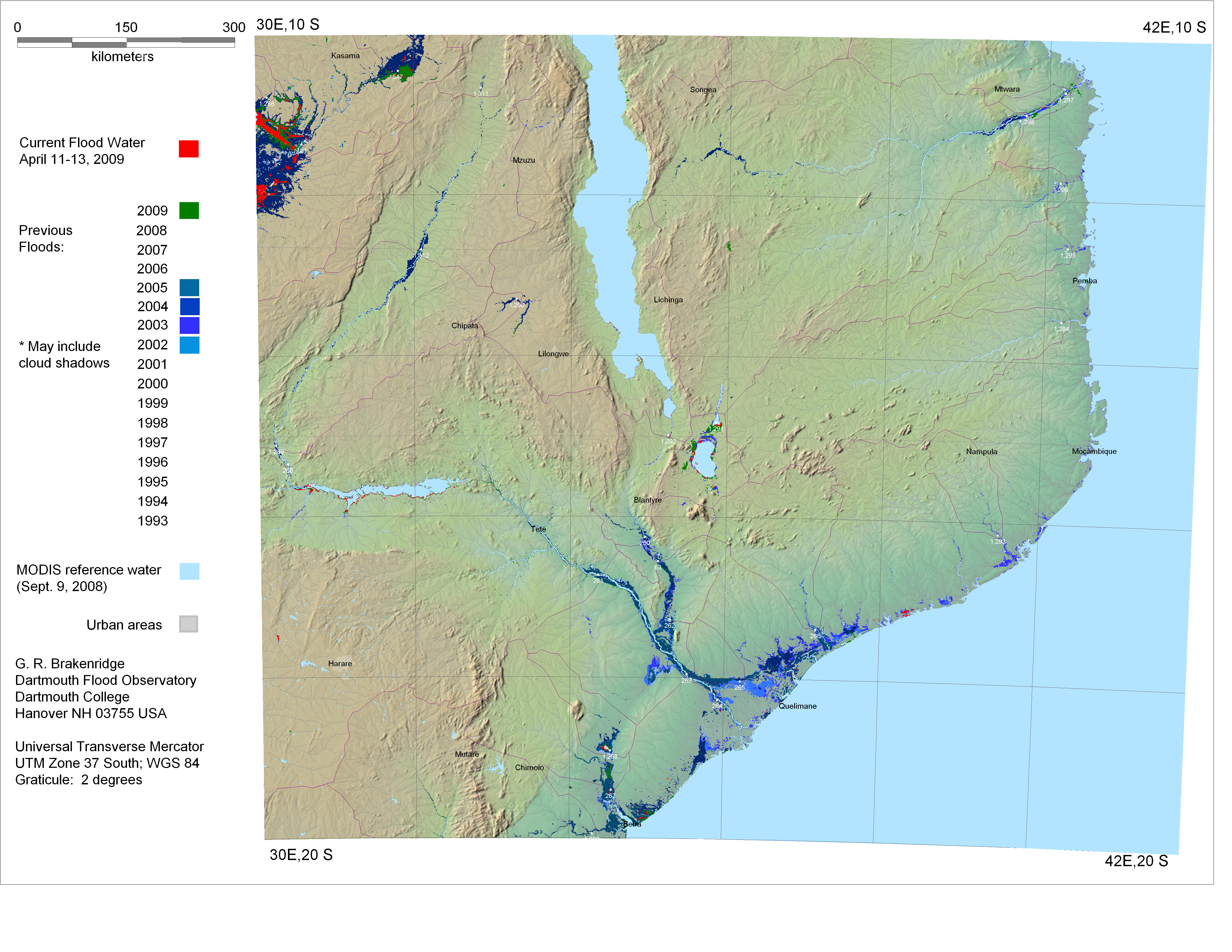Click the Tete city label
This screenshot has width=1232, height=952.
(538, 529)
